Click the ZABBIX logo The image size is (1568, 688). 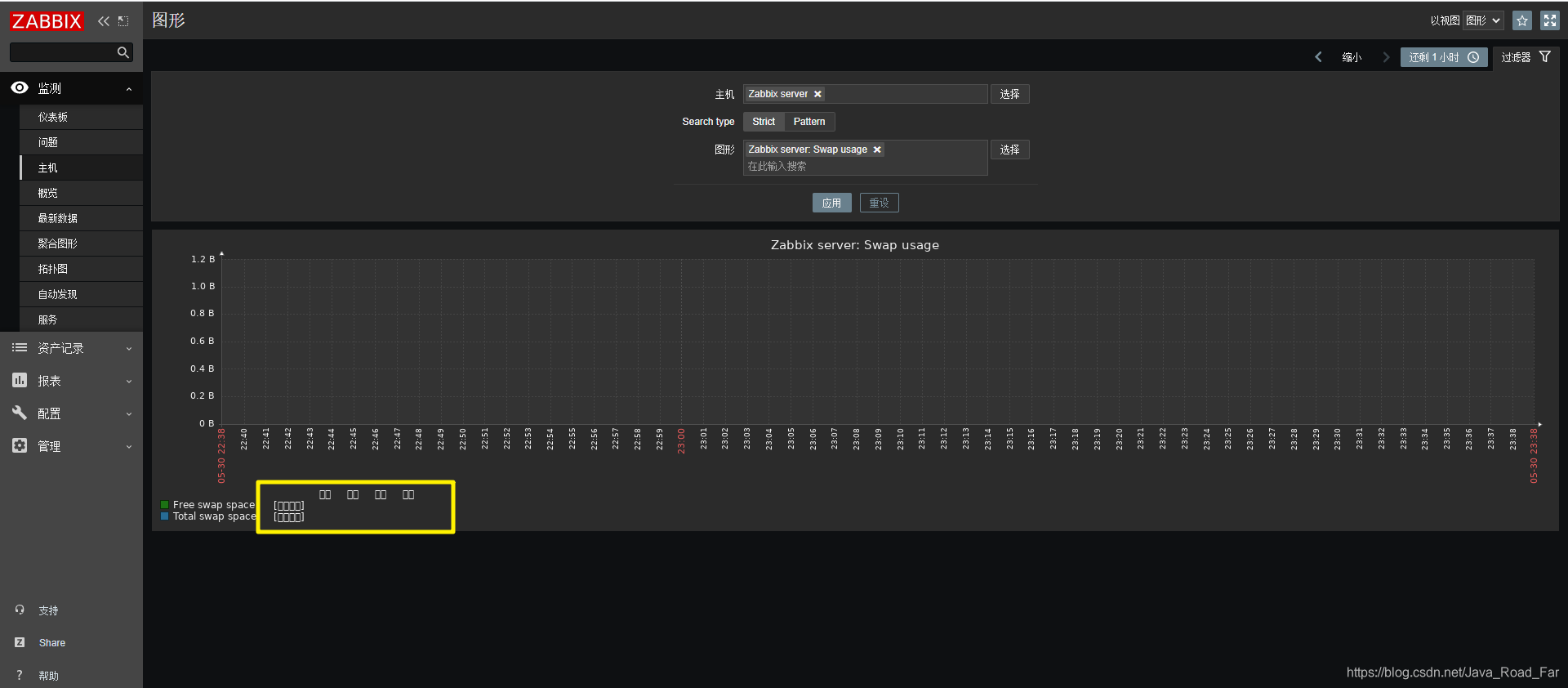[x=47, y=21]
